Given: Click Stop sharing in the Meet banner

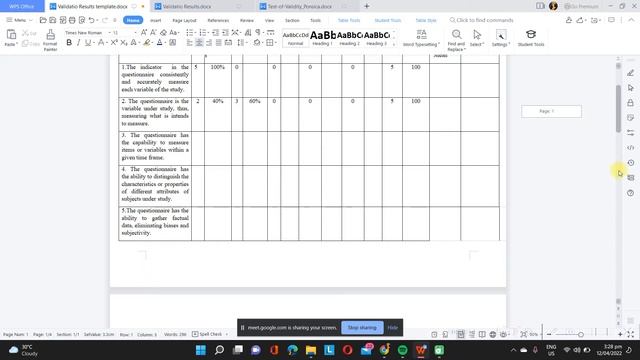Looking at the screenshot, I should (x=362, y=327).
